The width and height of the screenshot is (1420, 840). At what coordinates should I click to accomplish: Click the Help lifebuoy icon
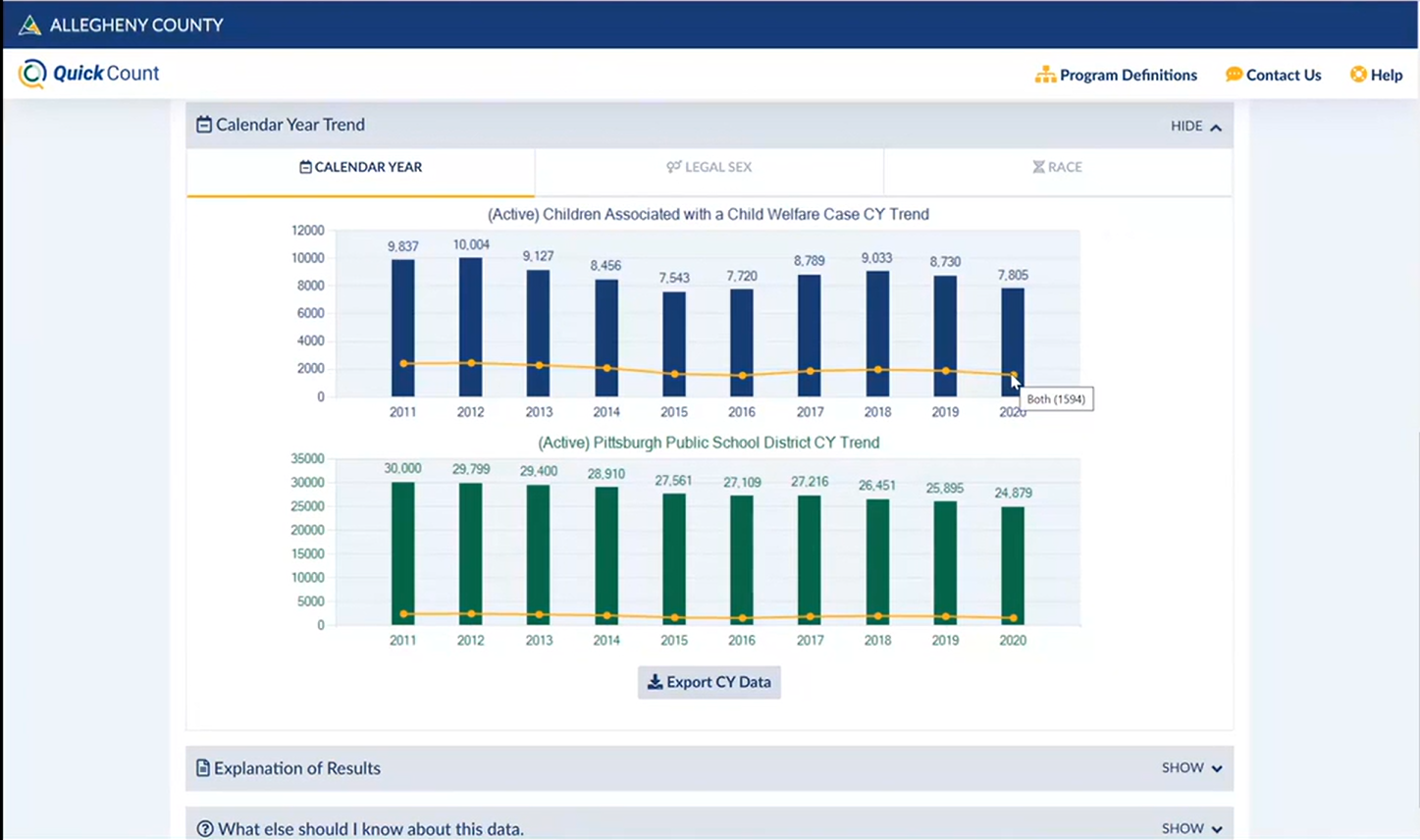[1358, 75]
